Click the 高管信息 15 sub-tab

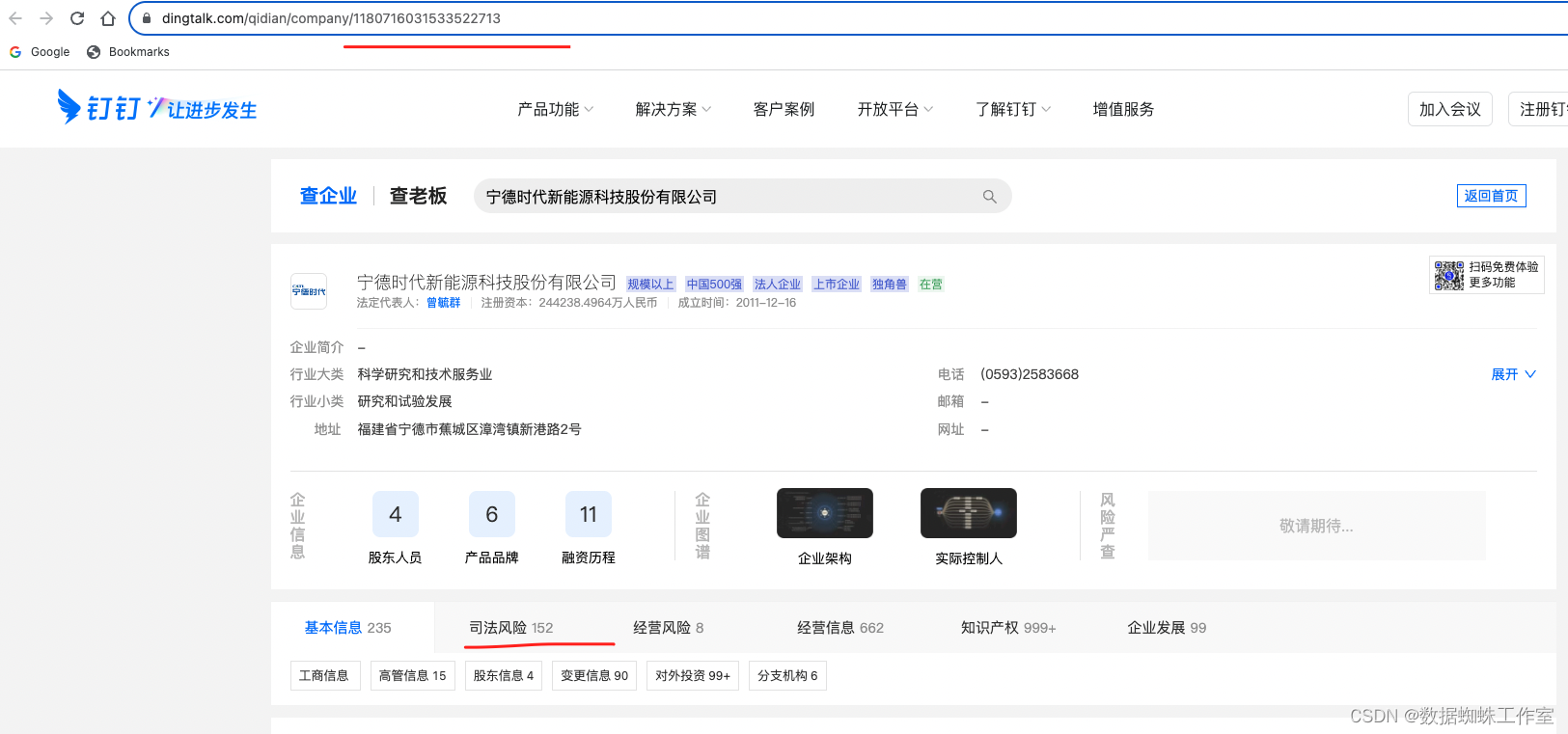pos(413,675)
